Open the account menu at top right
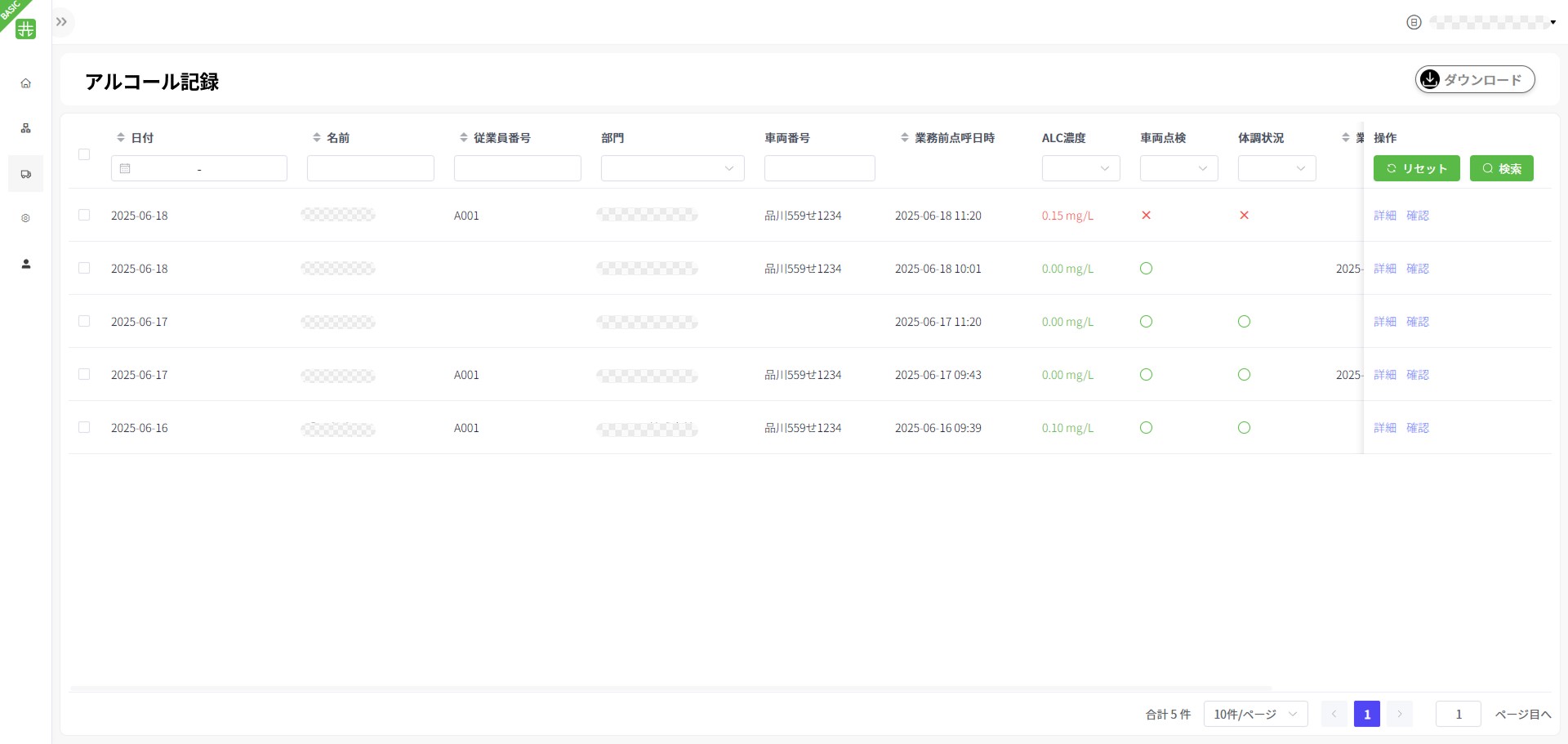The width and height of the screenshot is (1568, 744). (1490, 23)
